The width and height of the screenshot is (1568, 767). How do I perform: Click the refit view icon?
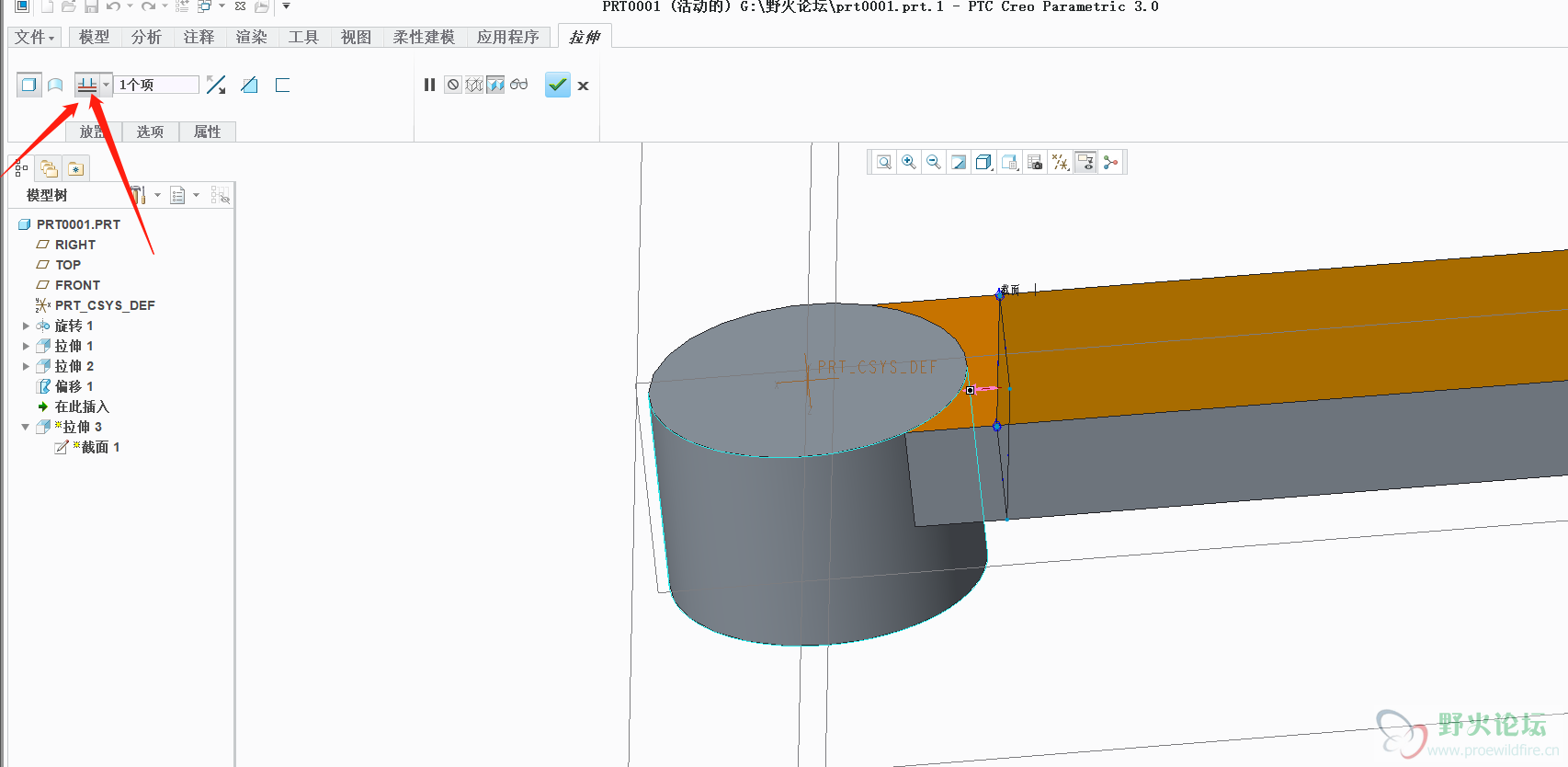884,162
